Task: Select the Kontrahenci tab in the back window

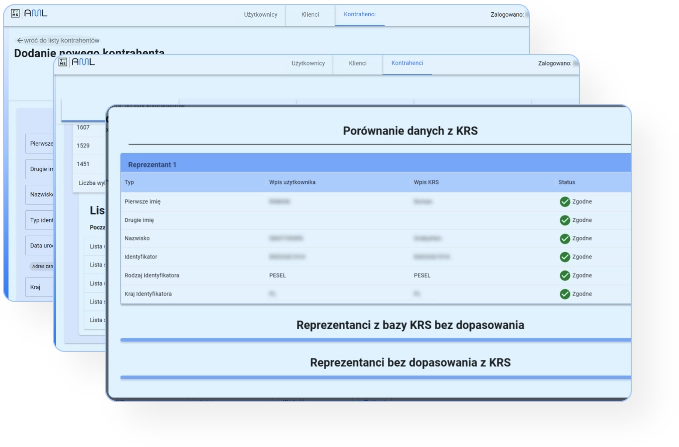Action: coord(359,15)
